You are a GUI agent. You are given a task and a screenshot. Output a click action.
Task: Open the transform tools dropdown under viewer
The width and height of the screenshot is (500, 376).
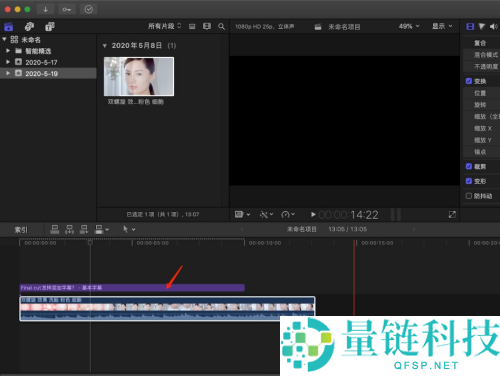[242, 214]
